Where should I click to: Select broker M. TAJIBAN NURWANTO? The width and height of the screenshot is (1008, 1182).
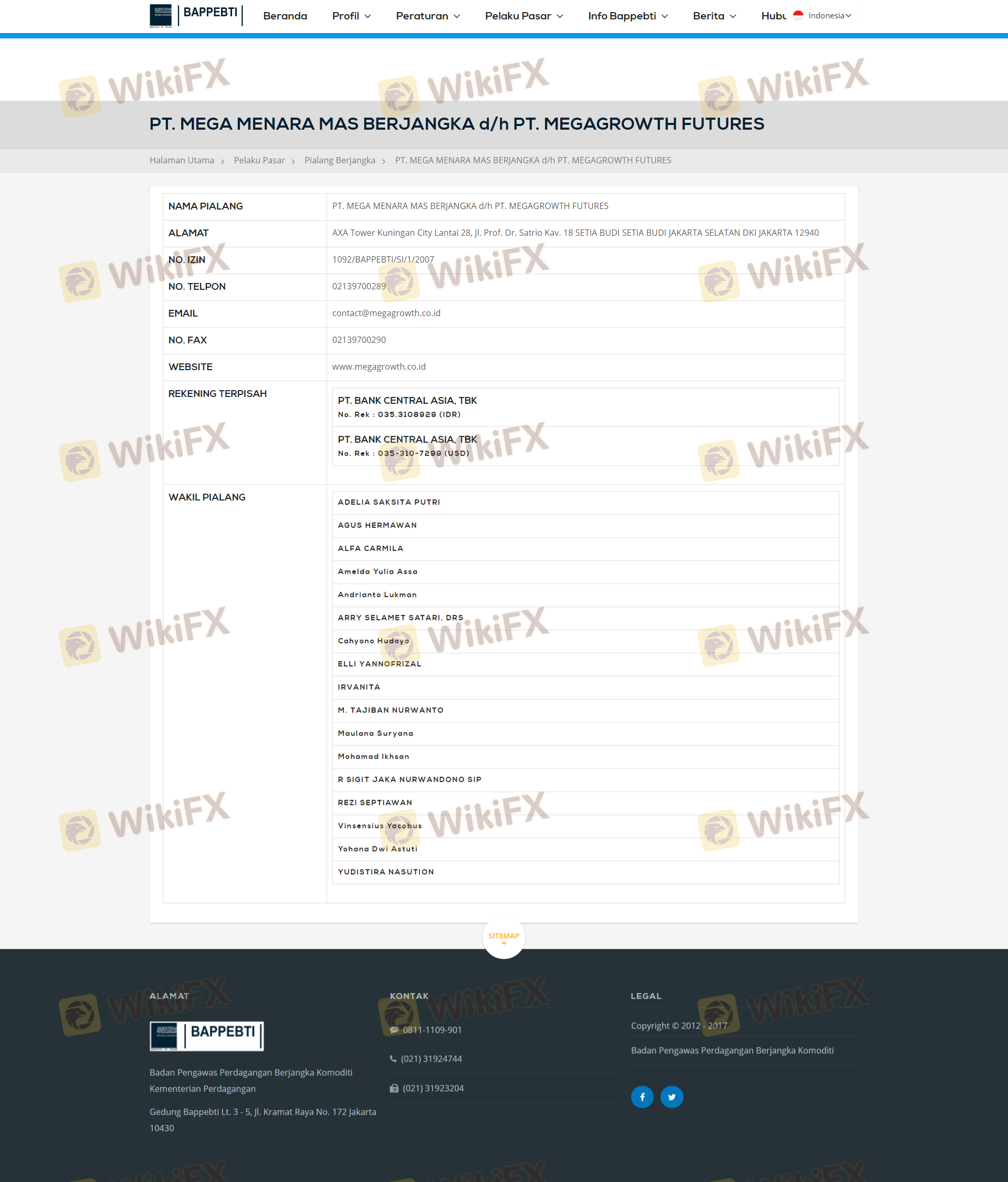coord(585,711)
